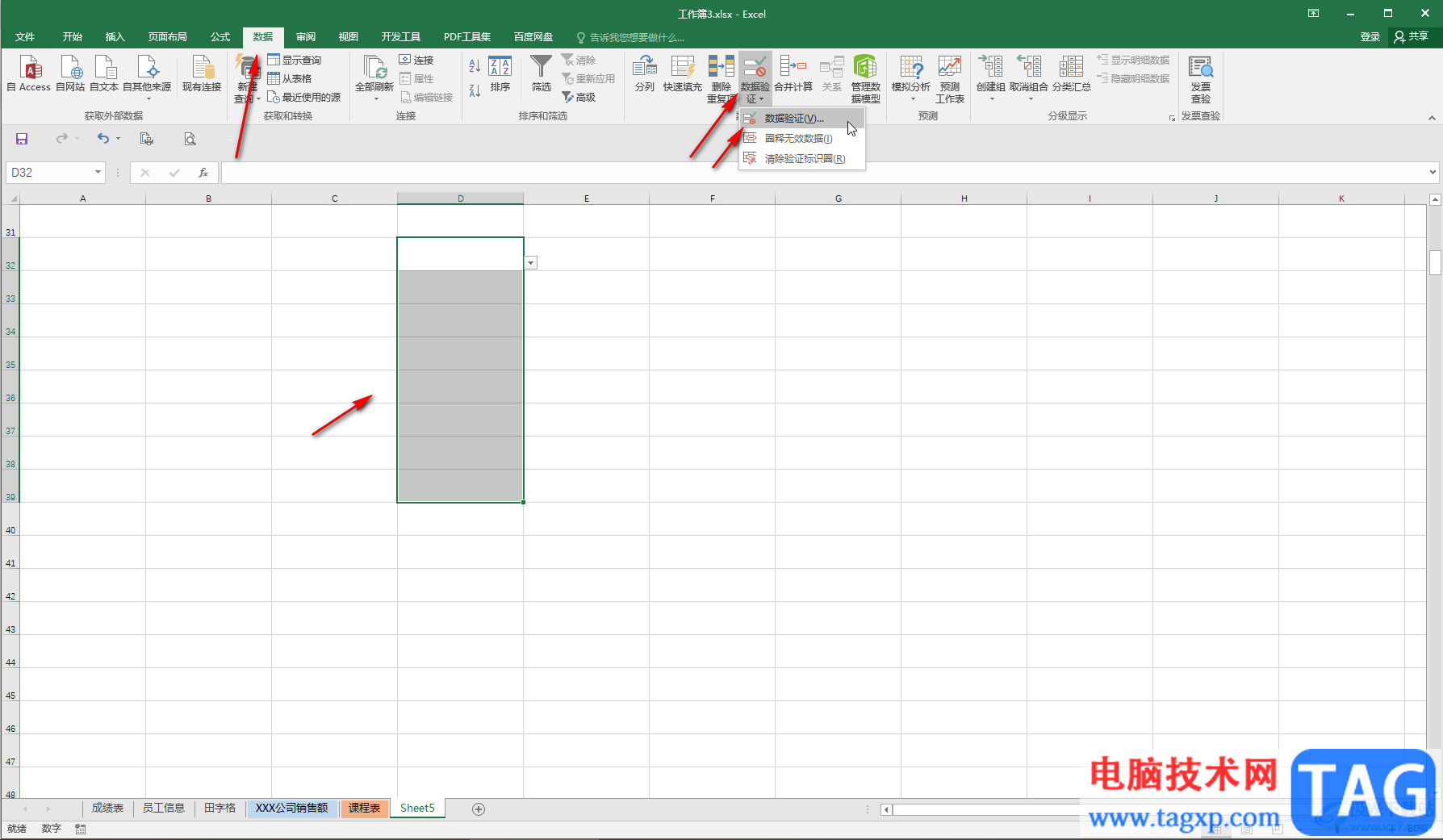Switch to 成绩表 sheet tab
Viewport: 1443px width, 840px height.
point(107,809)
